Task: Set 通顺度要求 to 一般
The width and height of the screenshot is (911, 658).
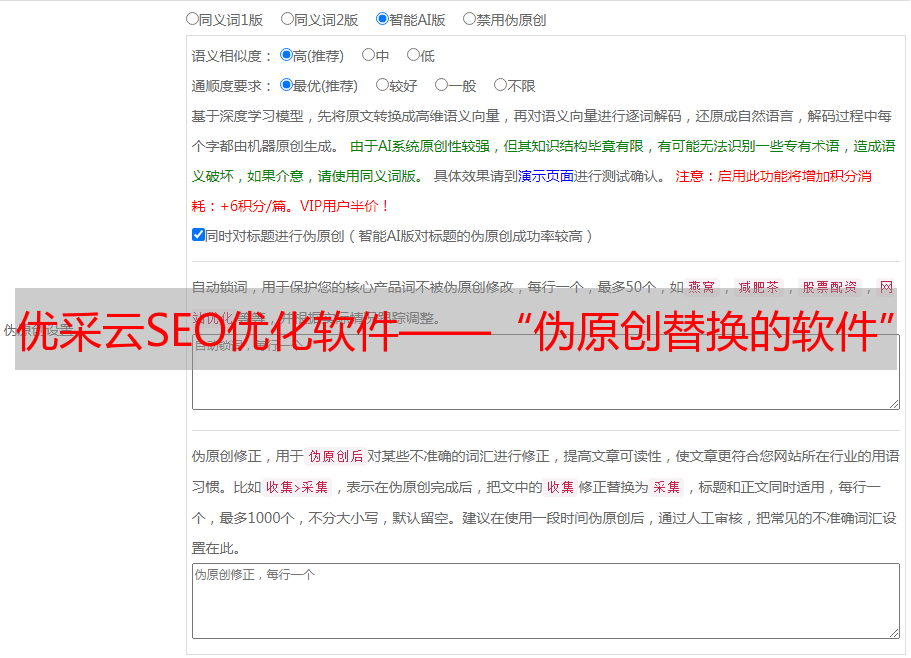Action: tap(442, 85)
